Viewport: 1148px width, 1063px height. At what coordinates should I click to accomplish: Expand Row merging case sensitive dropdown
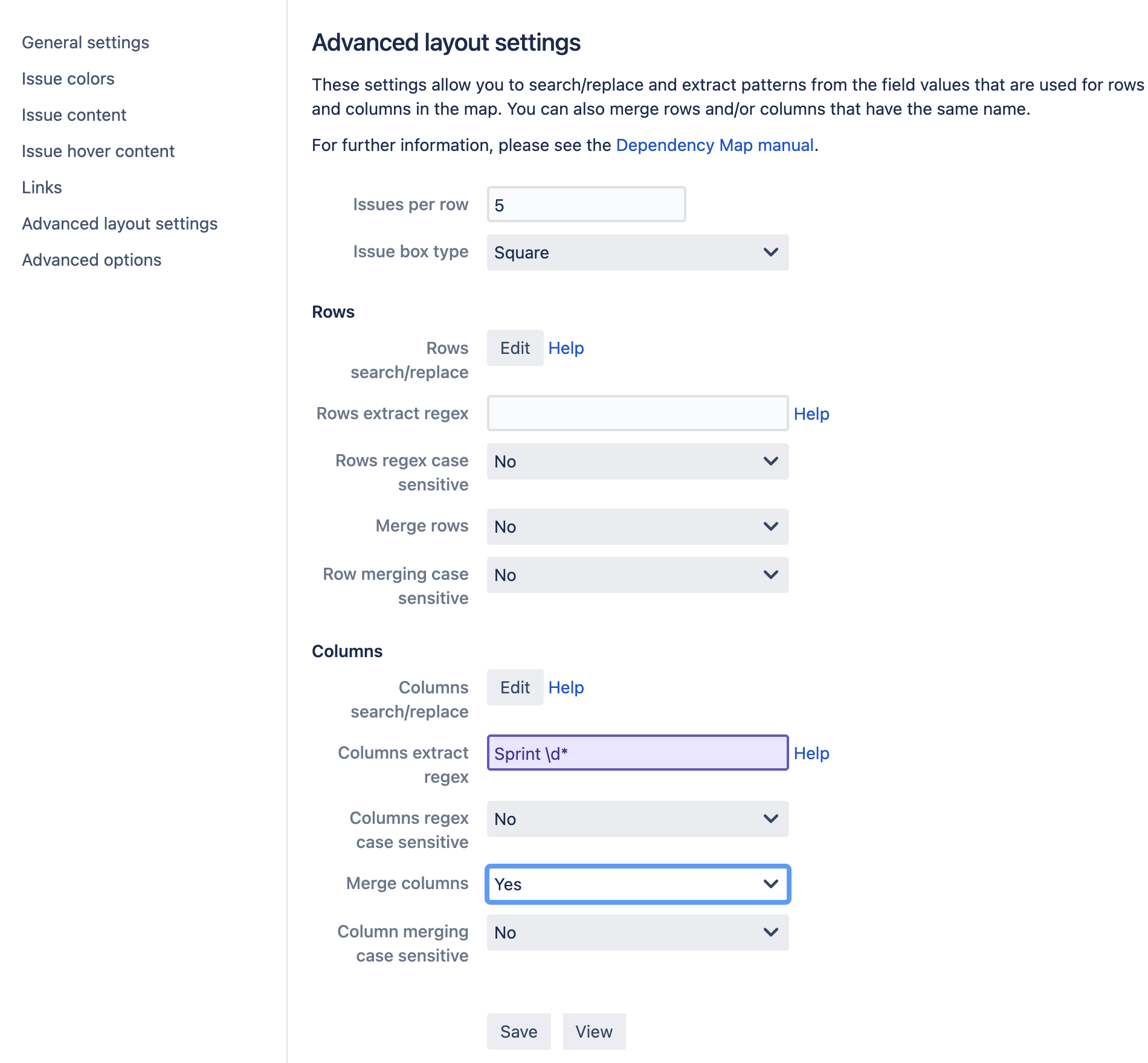637,575
